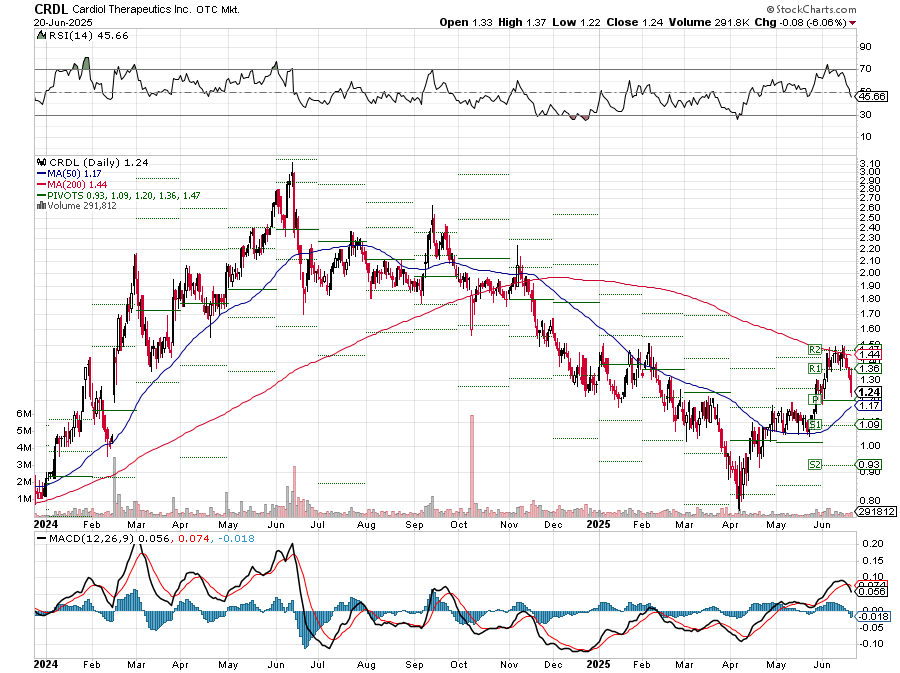
Task: Click the MA(50) 1.17 legend text
Action: 74,173
